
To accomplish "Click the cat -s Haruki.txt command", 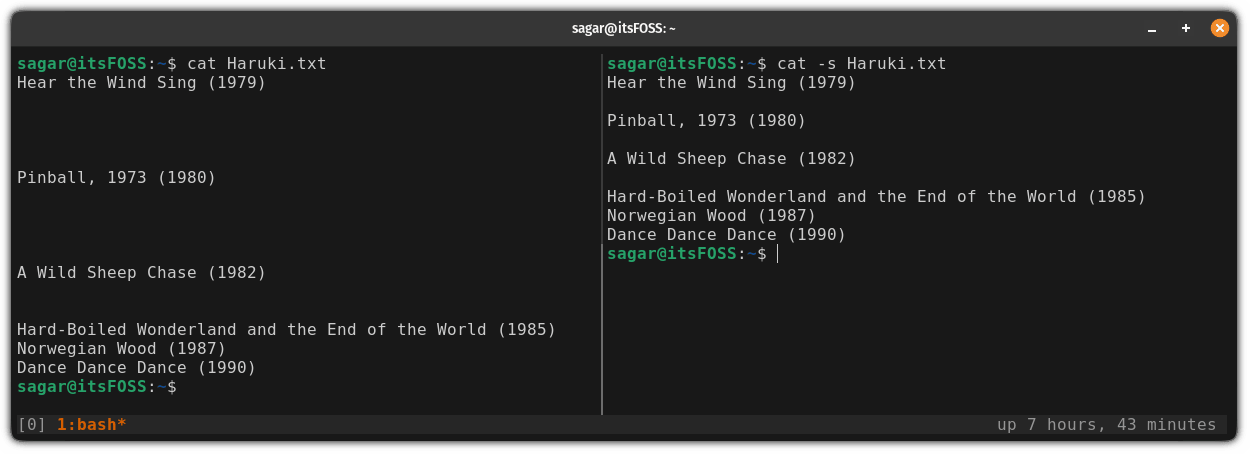I will point(861,64).
